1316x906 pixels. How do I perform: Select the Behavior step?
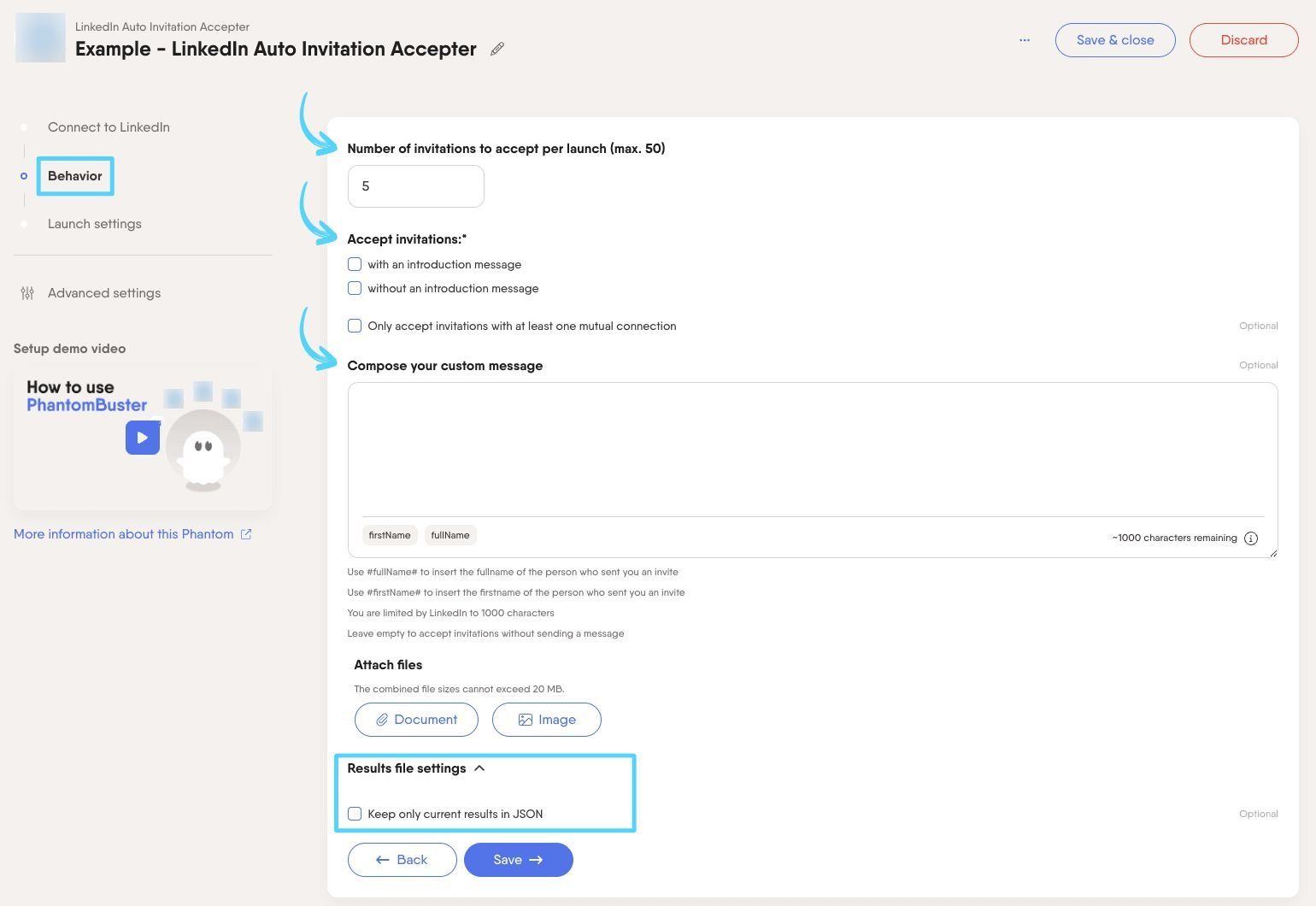pyautogui.click(x=75, y=176)
